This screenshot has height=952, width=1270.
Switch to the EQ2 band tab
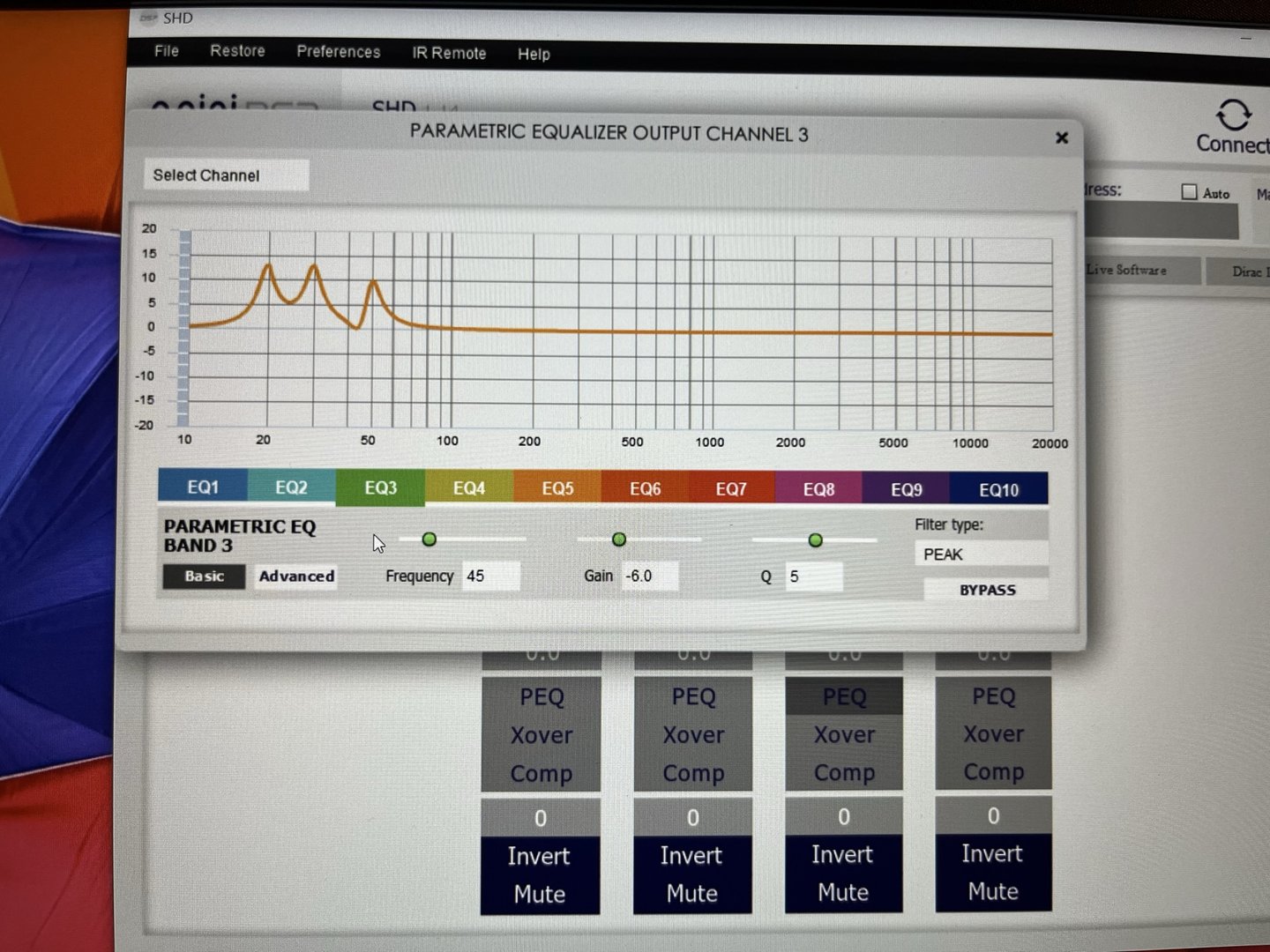(291, 487)
